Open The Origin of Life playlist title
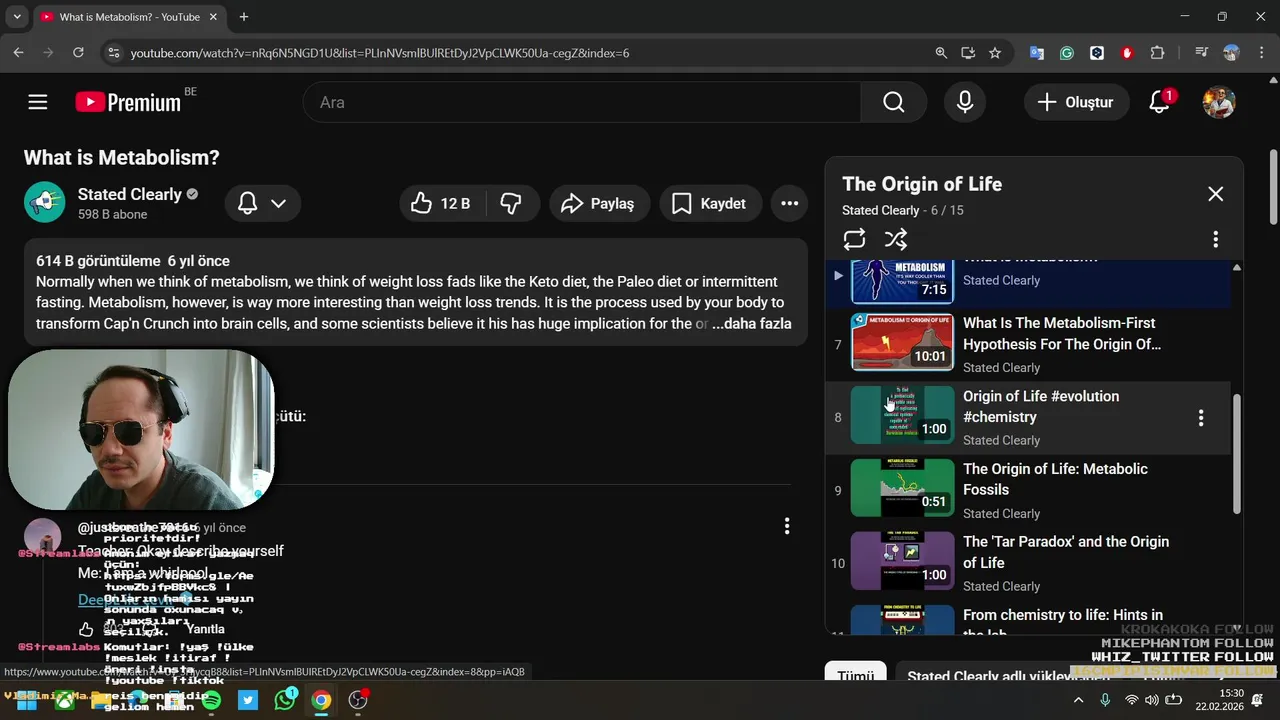 point(922,184)
